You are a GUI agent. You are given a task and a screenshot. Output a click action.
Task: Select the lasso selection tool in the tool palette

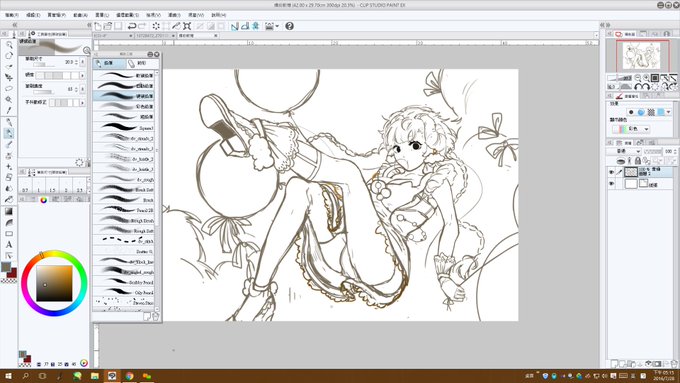point(9,88)
